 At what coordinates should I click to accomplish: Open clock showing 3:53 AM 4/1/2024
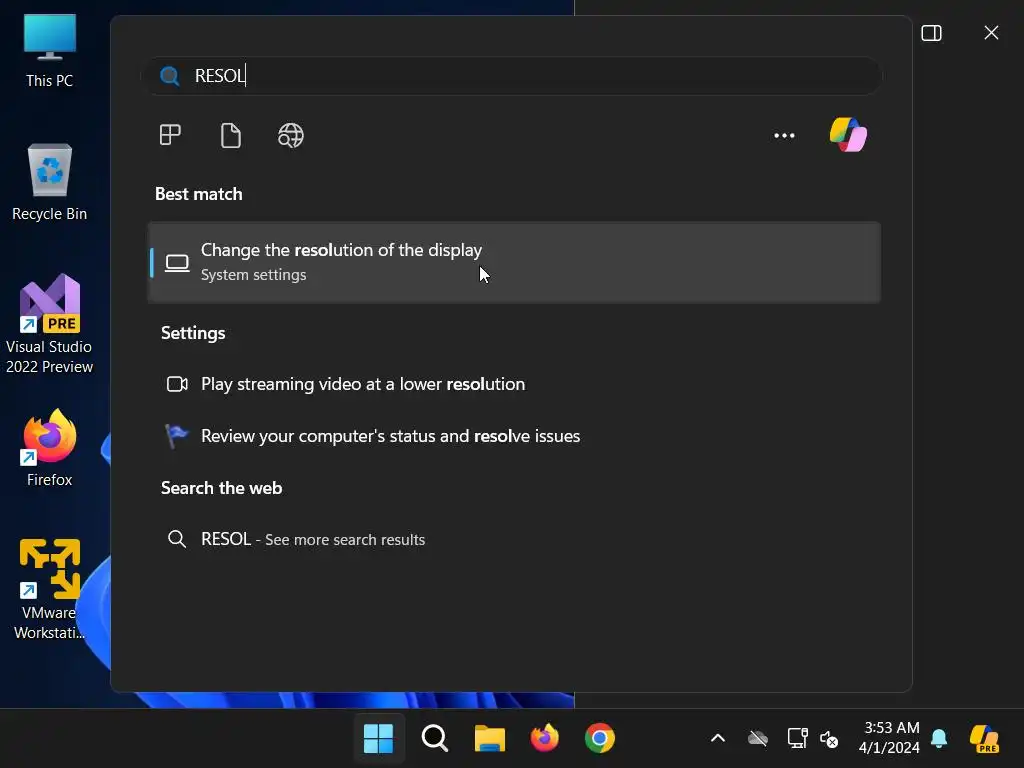pyautogui.click(x=889, y=738)
